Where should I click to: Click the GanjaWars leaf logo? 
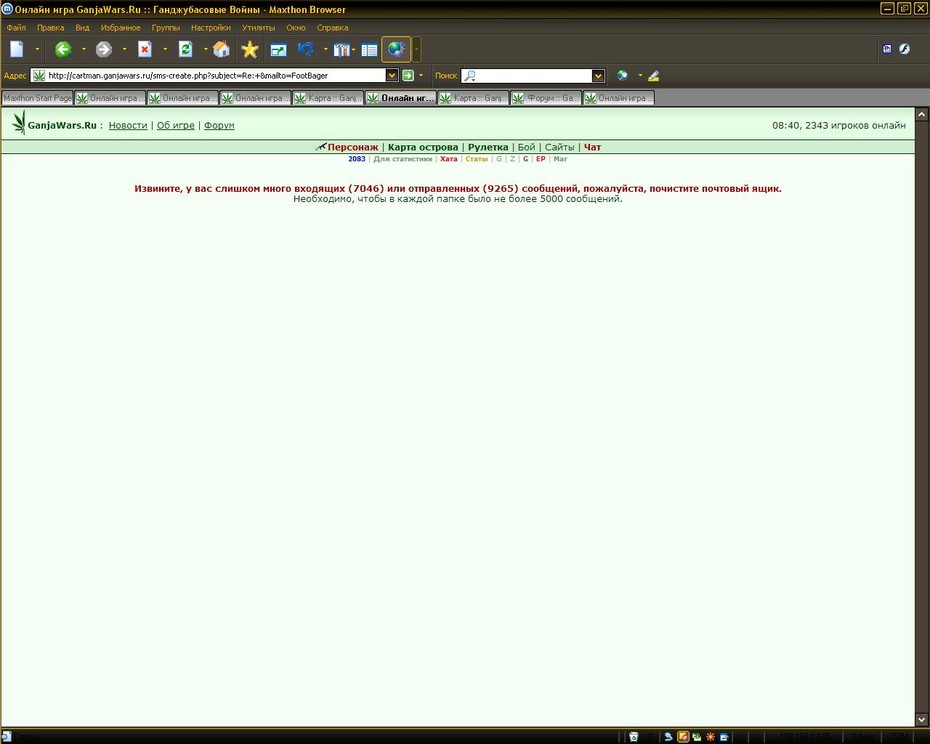coord(20,123)
